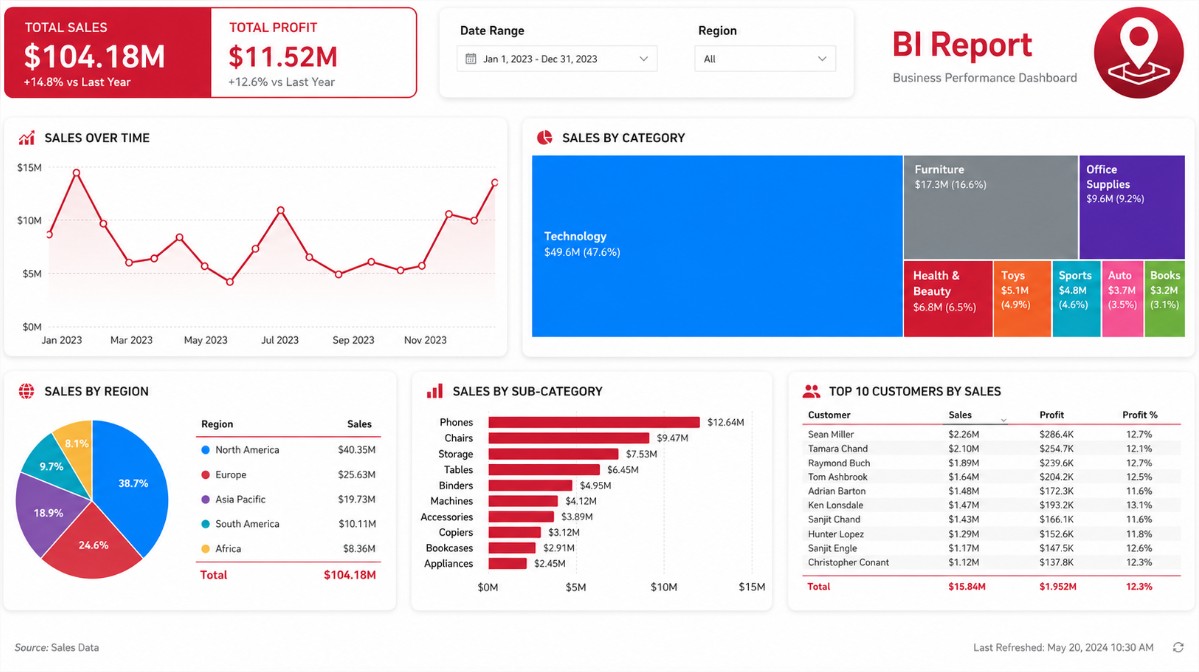Select customer Adrian Barton
The height and width of the screenshot is (672, 1199).
tap(991, 492)
